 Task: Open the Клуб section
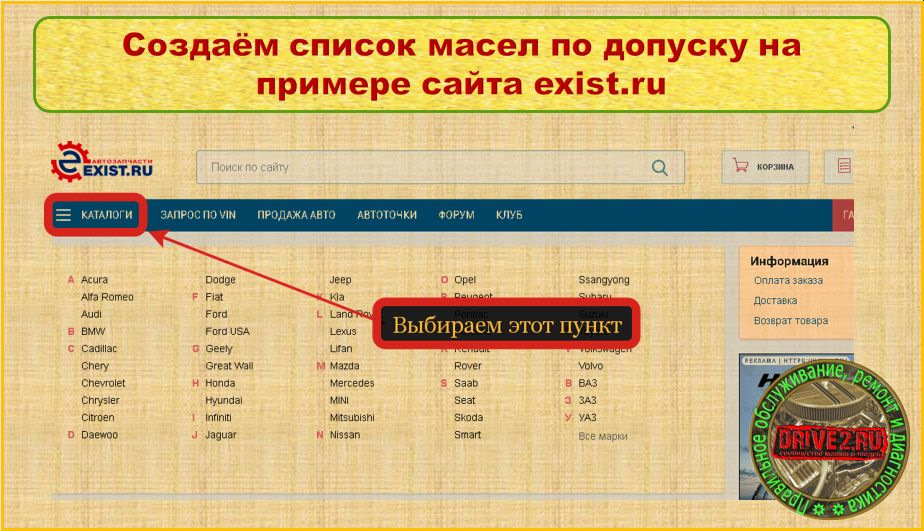click(x=509, y=215)
